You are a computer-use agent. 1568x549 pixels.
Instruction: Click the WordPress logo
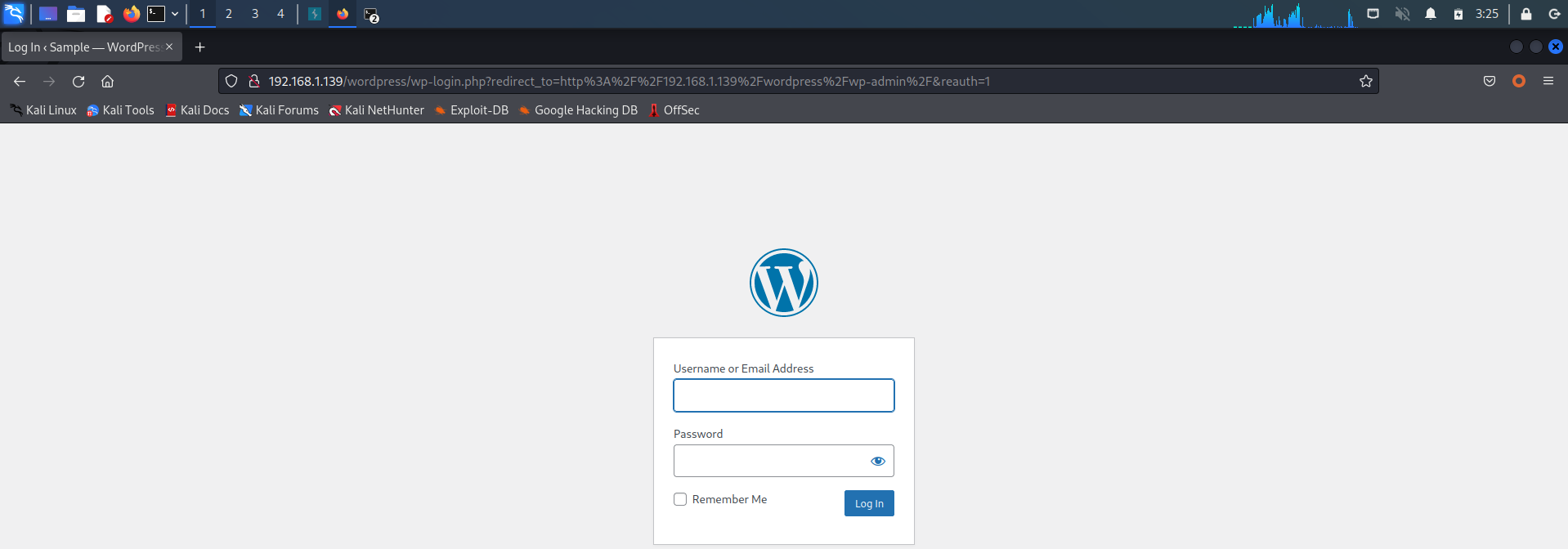[x=784, y=283]
